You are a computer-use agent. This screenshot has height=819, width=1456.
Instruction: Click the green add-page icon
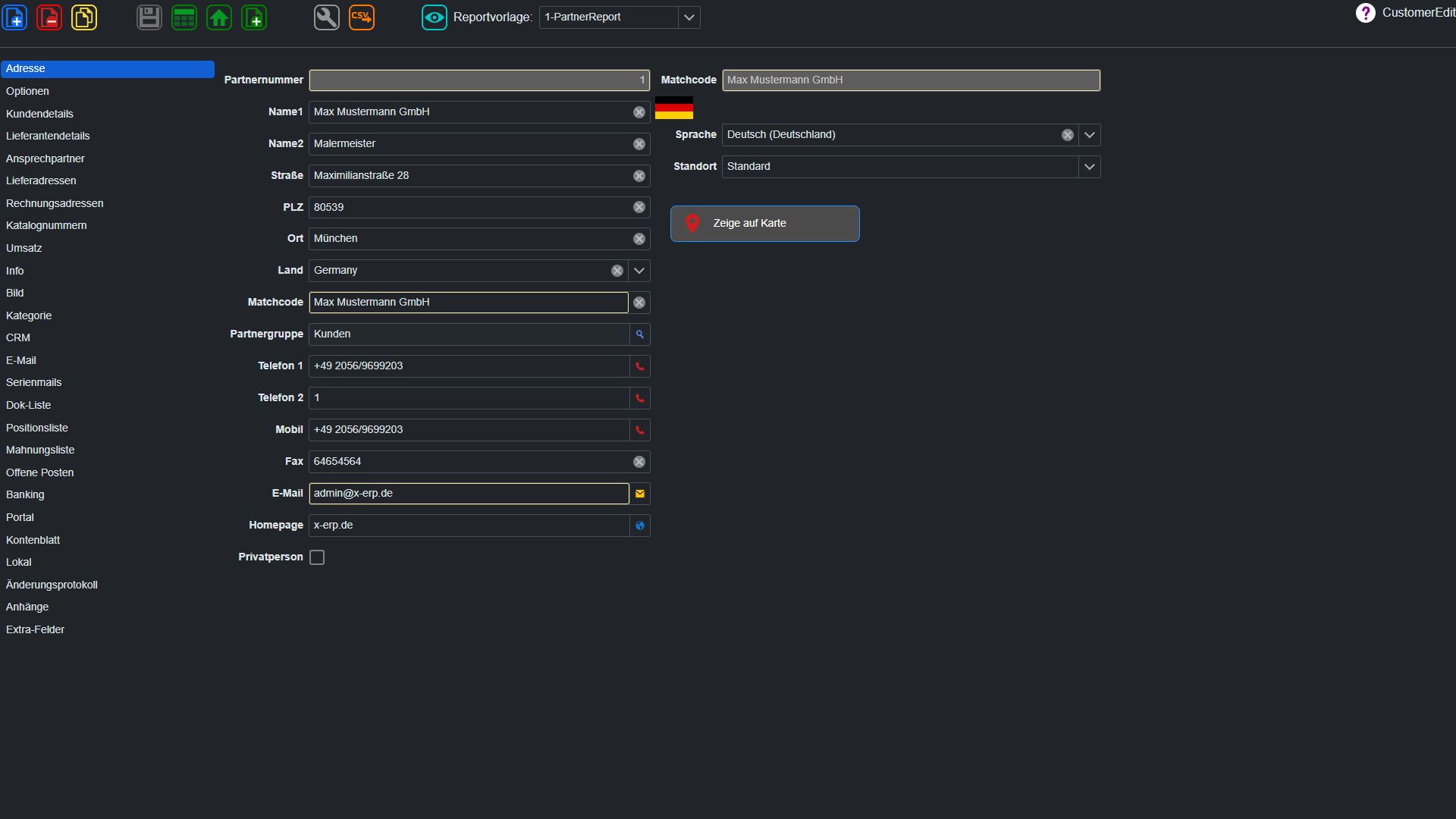point(254,17)
